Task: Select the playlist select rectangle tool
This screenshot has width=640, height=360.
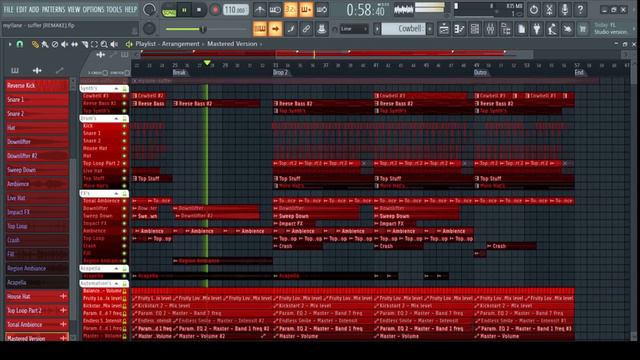Action: click(94, 44)
